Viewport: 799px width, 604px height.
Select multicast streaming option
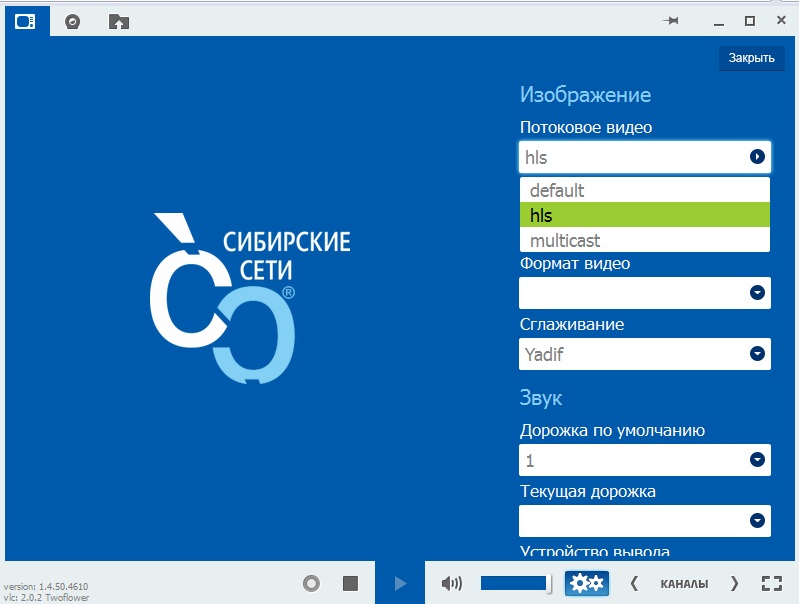645,239
